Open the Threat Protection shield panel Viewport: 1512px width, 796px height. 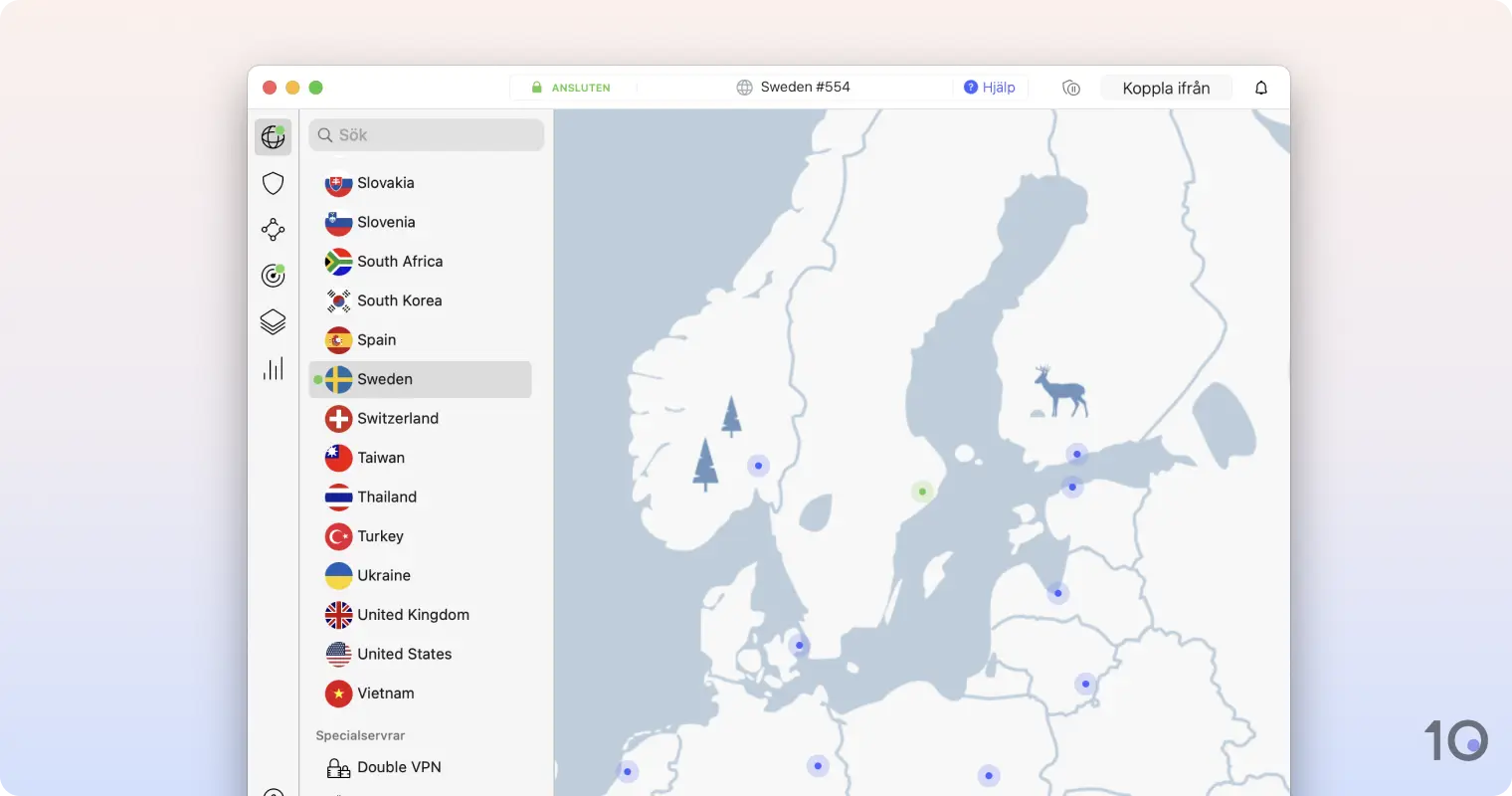[273, 183]
